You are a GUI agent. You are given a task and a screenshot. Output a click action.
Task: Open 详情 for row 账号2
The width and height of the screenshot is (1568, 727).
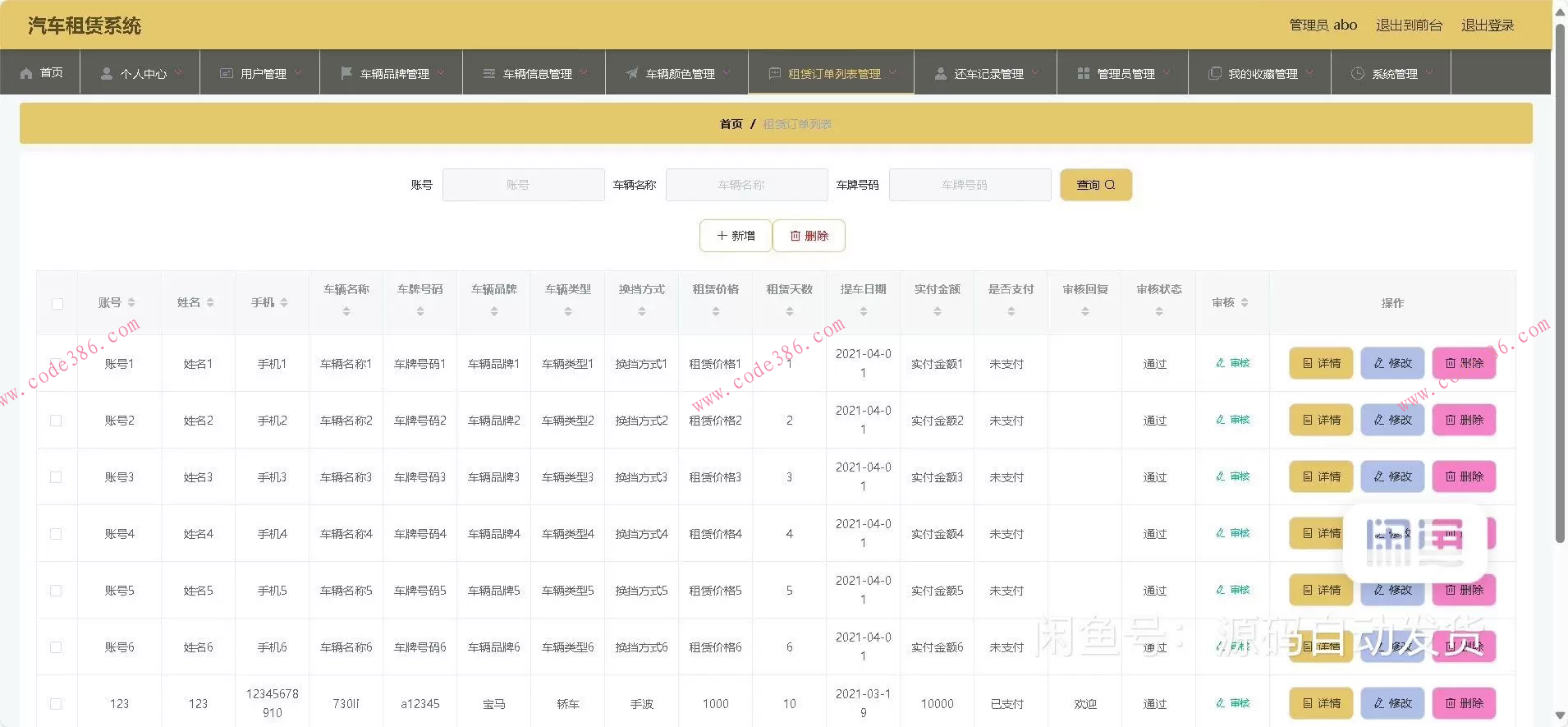[1321, 420]
